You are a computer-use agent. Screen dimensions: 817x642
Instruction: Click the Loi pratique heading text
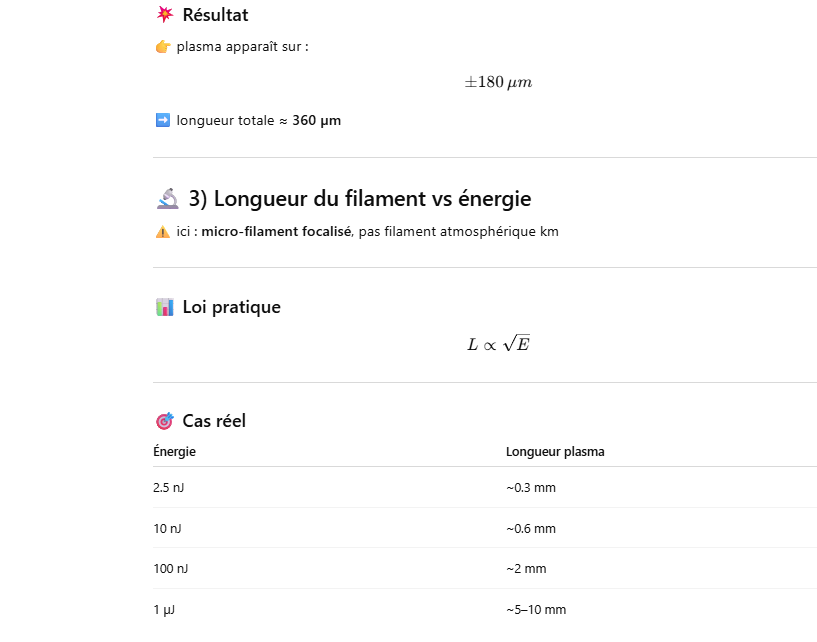point(231,307)
